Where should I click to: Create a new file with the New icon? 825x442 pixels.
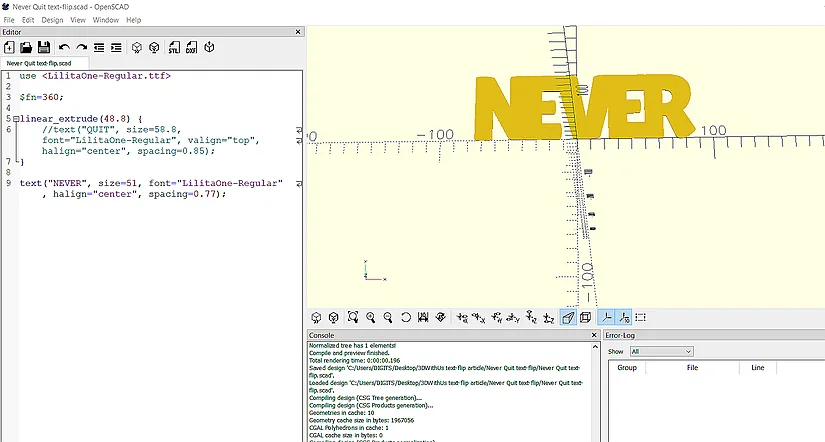tap(9, 47)
